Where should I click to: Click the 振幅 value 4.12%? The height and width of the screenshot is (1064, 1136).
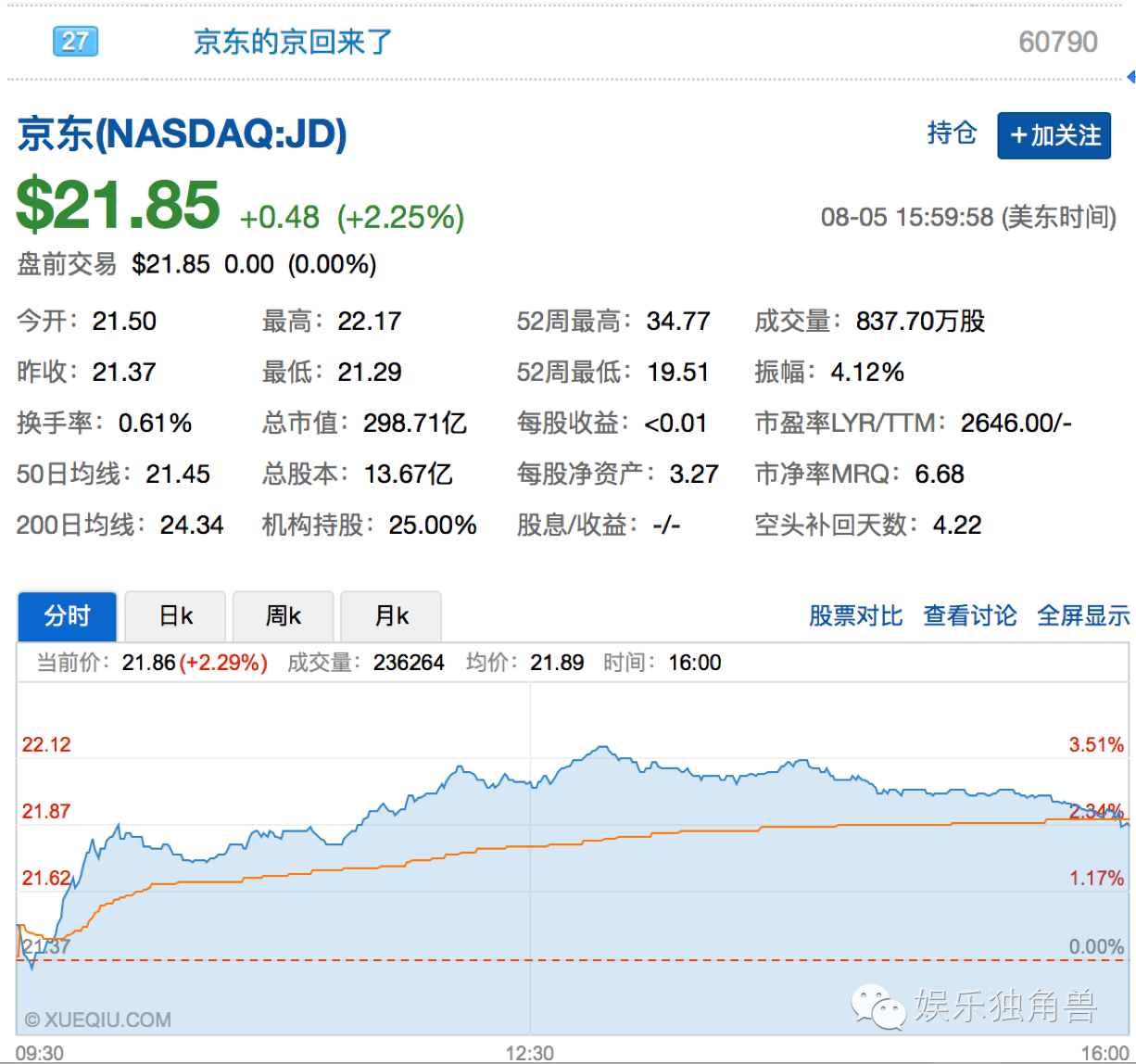tap(867, 373)
